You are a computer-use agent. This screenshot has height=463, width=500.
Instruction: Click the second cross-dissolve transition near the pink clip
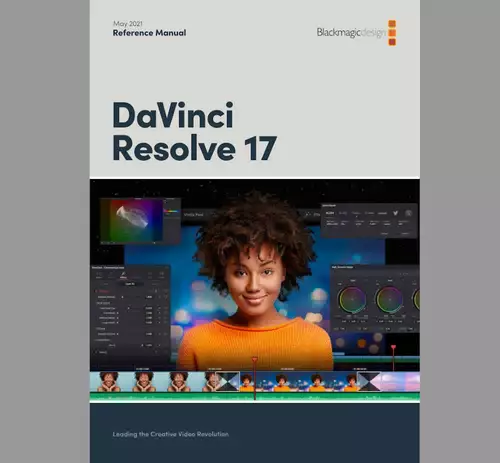tap(369, 381)
